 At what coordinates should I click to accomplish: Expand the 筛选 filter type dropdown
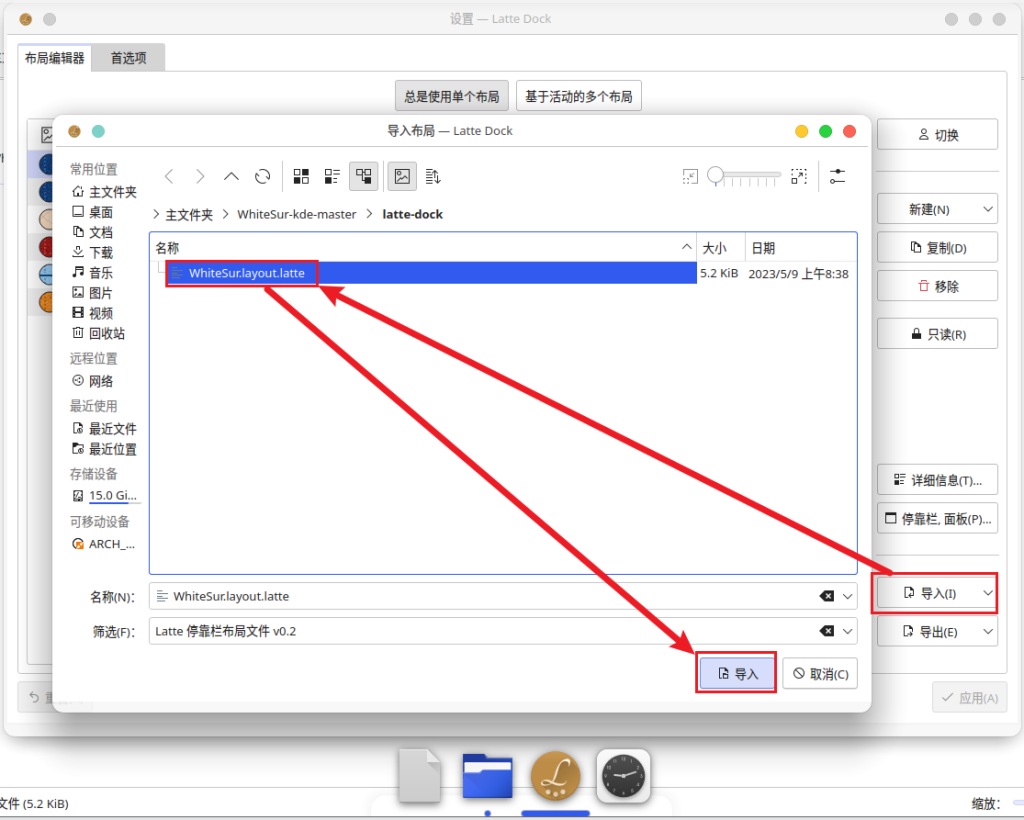click(848, 631)
